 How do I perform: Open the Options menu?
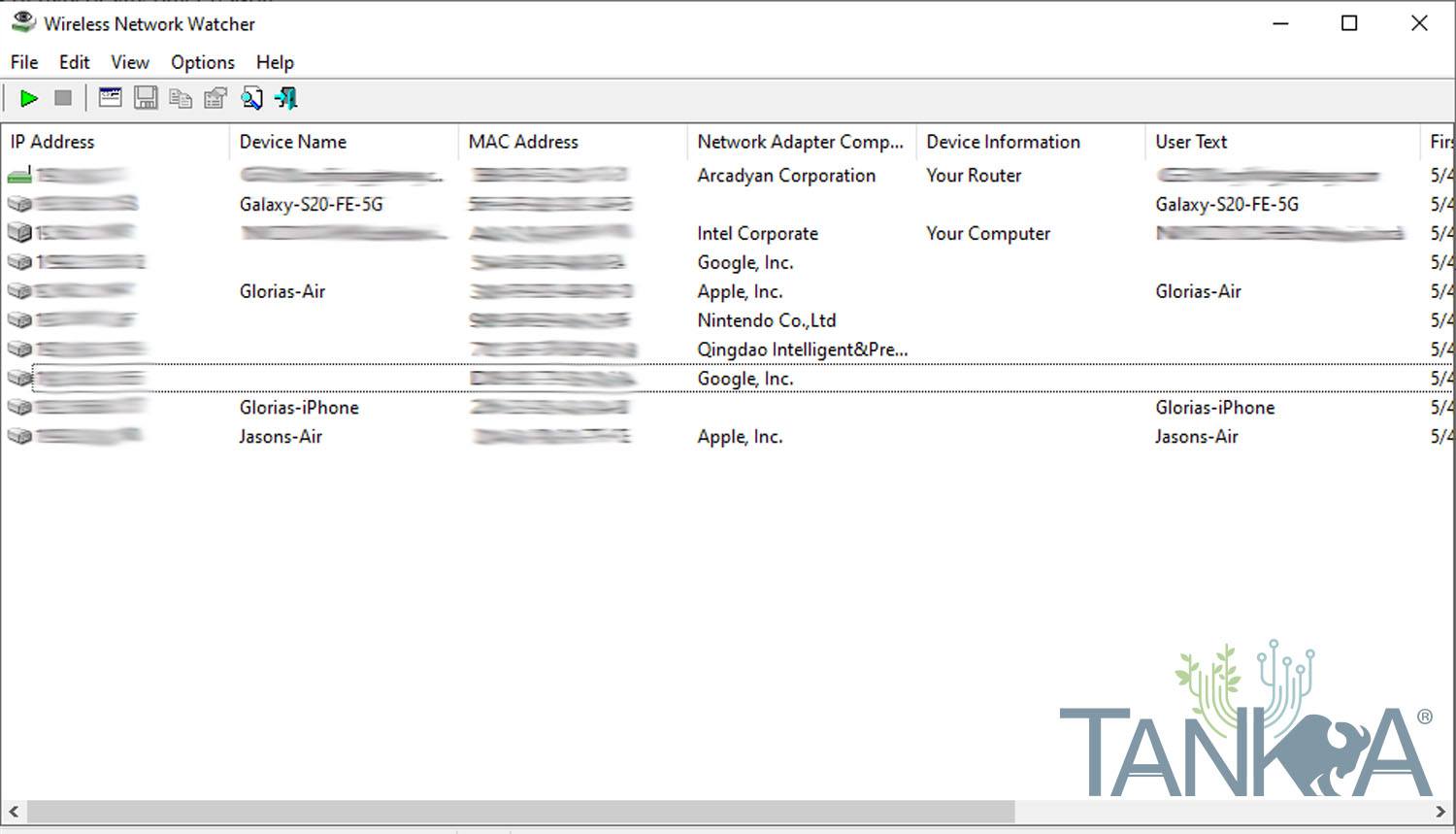[x=203, y=62]
